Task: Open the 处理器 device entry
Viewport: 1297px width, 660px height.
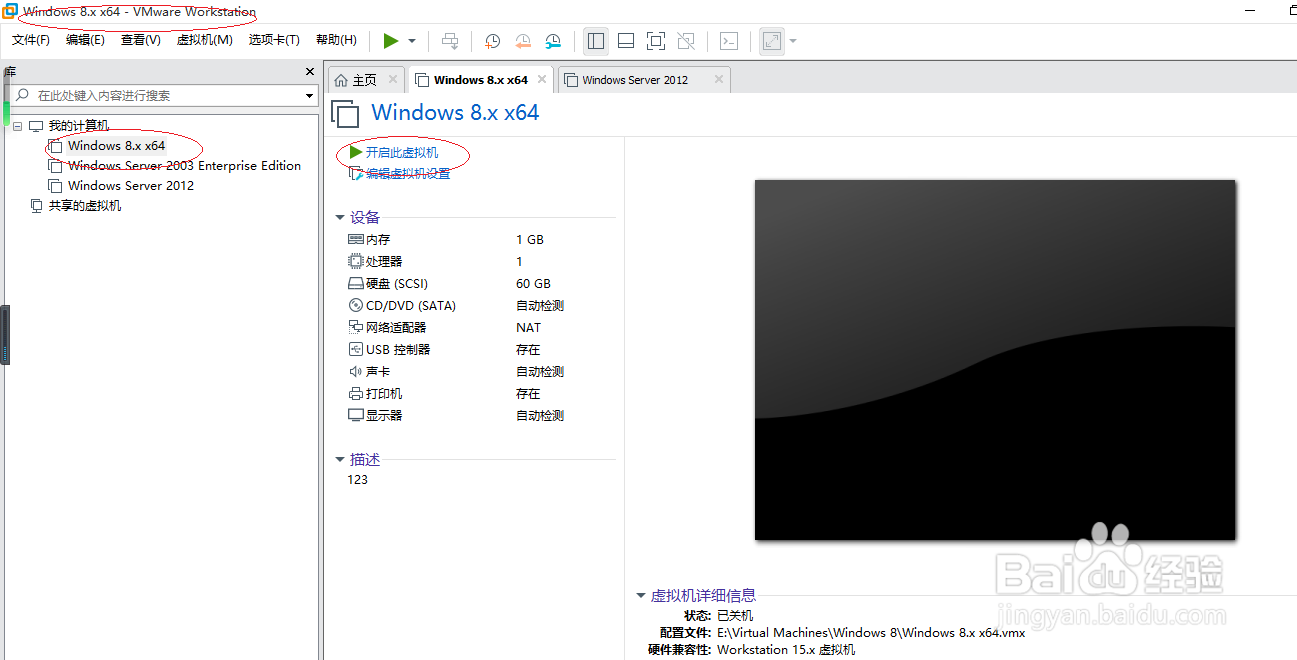Action: pyautogui.click(x=384, y=262)
